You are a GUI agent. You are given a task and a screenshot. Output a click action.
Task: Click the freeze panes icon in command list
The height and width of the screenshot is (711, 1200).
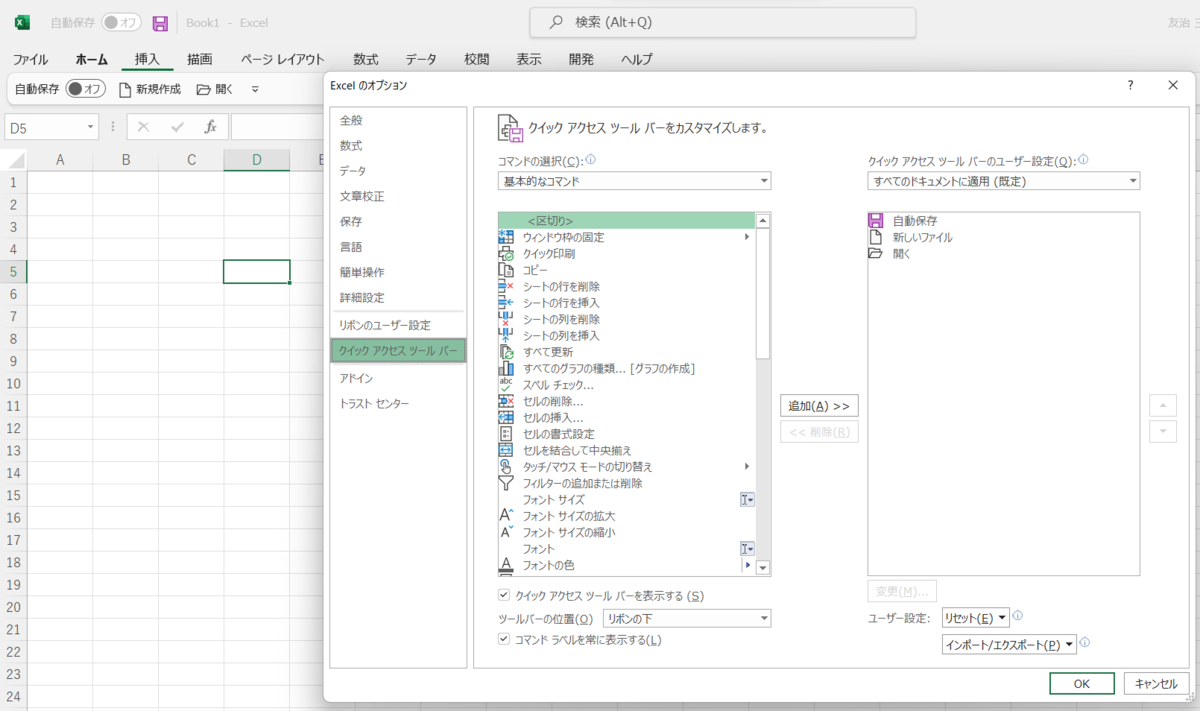pos(506,237)
